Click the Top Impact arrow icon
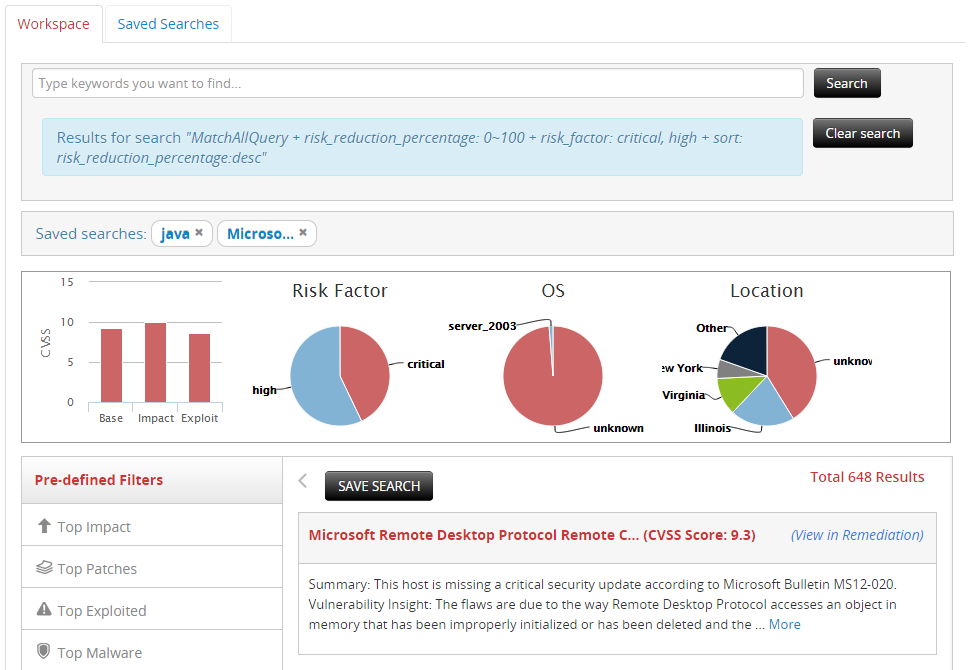Image resolution: width=969 pixels, height=670 pixels. coord(44,526)
